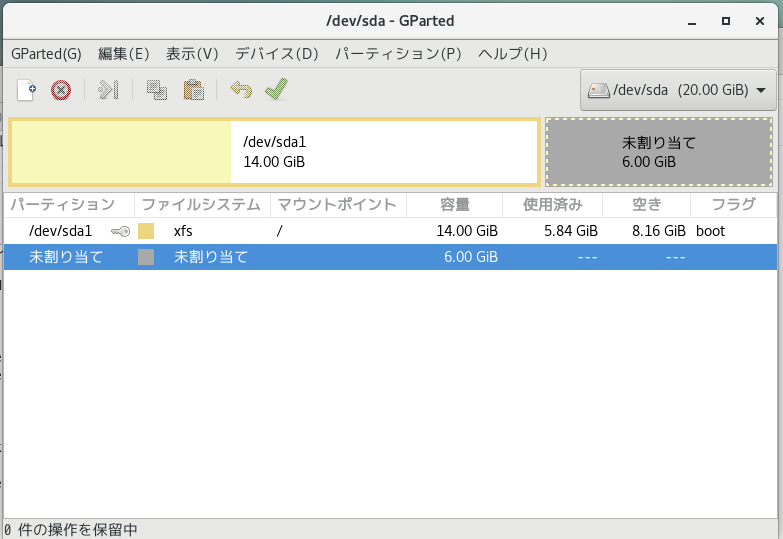Click the 空き column header
This screenshot has width=783, height=539.
point(646,204)
